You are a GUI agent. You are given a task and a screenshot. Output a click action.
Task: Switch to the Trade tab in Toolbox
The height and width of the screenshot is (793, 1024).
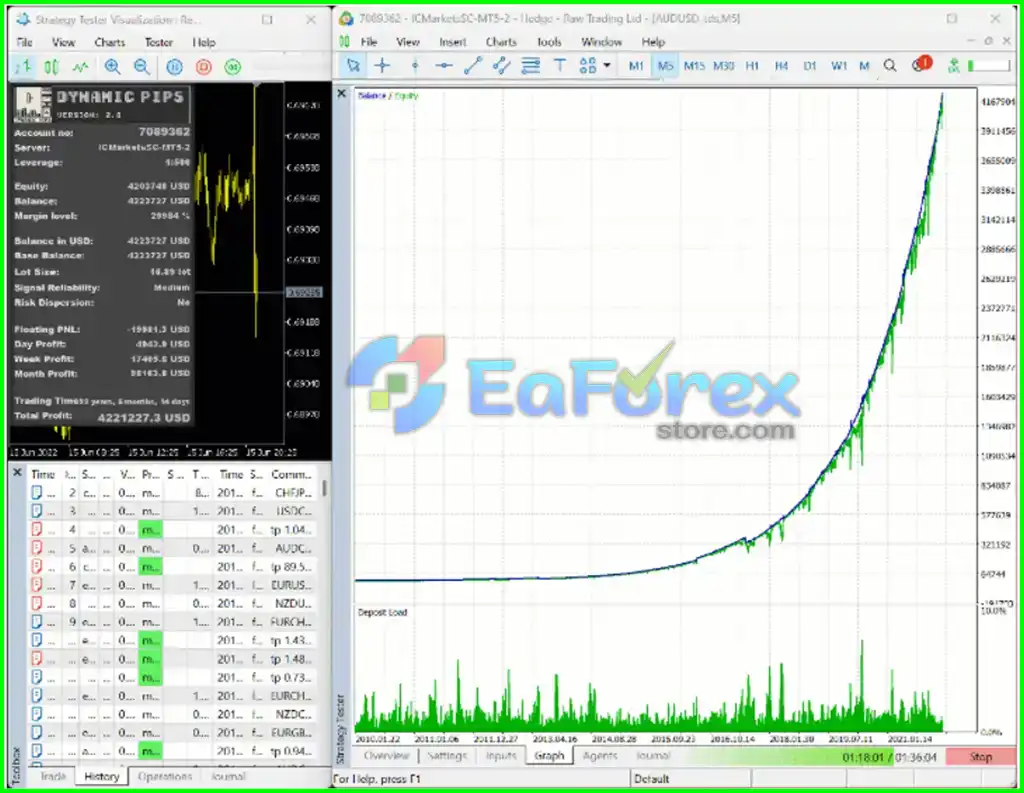53,776
